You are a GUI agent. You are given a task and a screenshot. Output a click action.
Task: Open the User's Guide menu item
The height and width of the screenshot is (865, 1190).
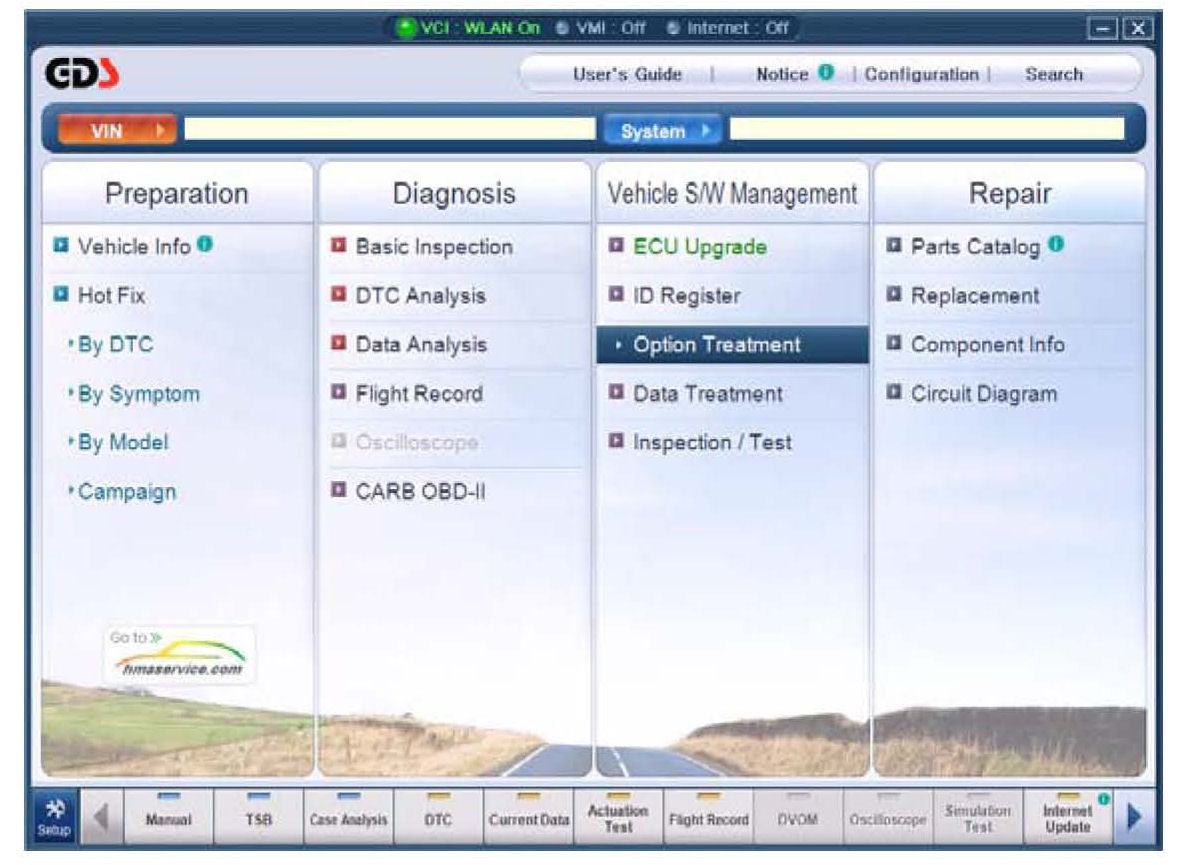(627, 75)
